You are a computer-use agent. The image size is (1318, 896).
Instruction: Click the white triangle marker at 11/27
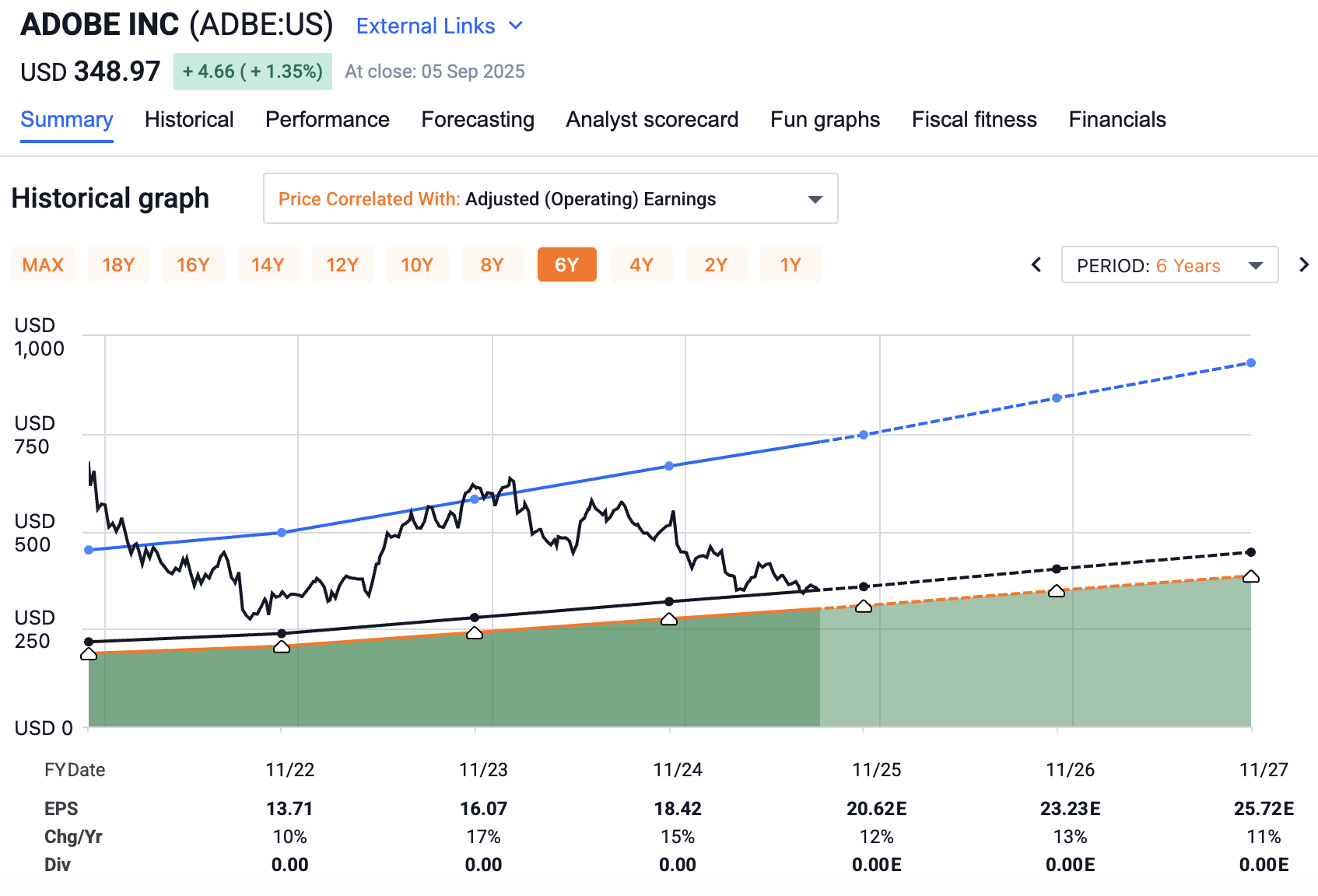pyautogui.click(x=1251, y=576)
